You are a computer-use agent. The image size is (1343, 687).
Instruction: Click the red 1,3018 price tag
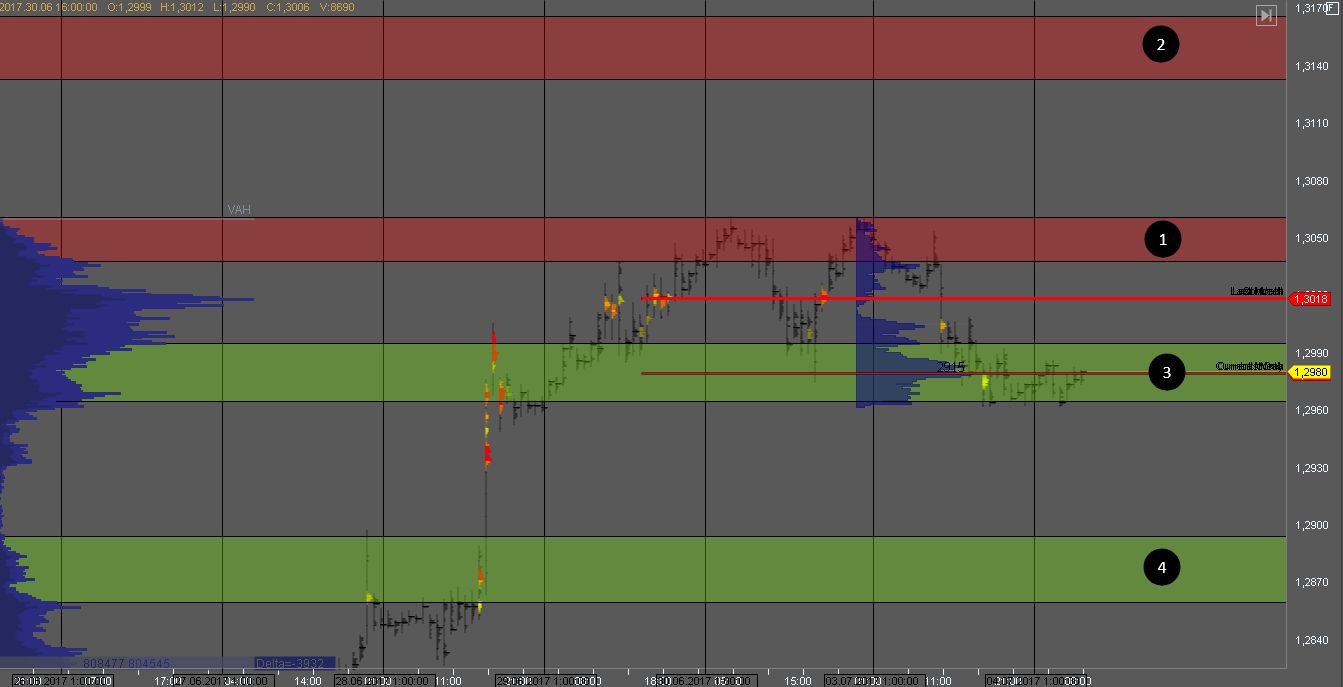tap(1311, 298)
